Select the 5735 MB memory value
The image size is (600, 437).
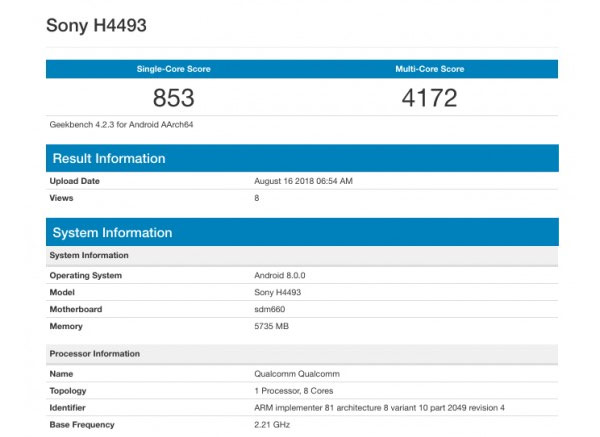(271, 326)
